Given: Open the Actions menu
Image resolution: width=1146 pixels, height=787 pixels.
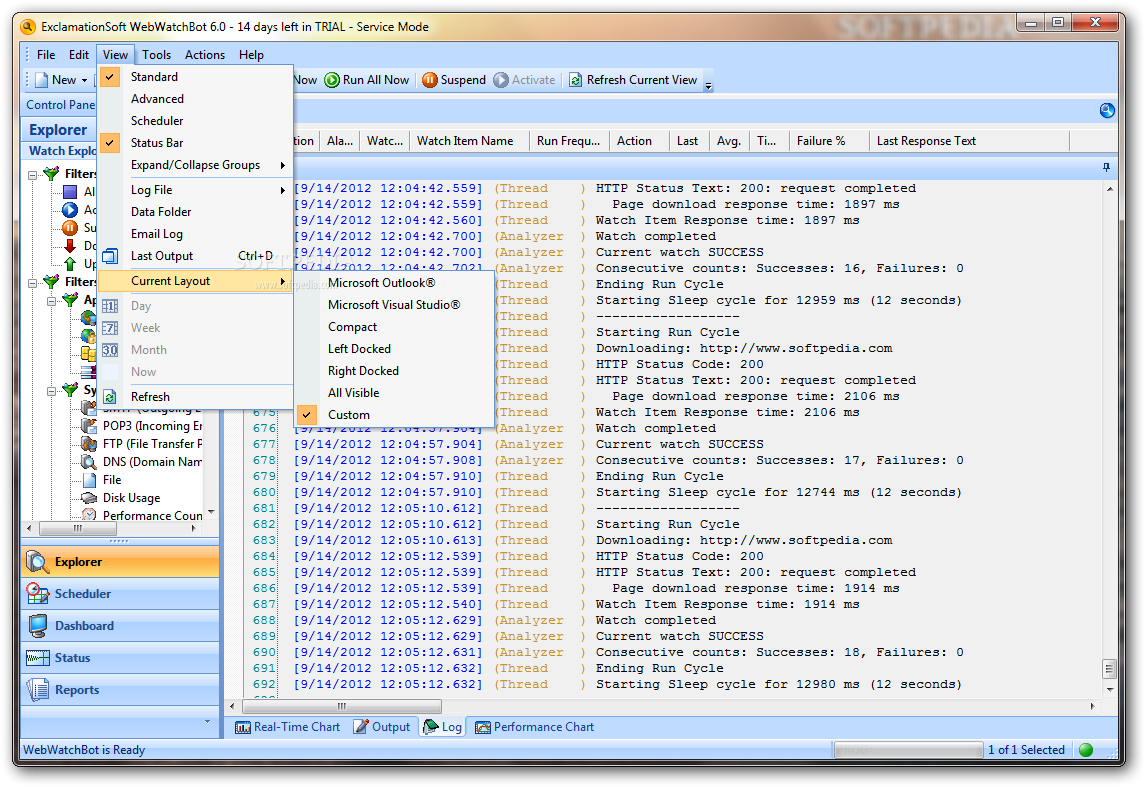Looking at the screenshot, I should tap(205, 55).
